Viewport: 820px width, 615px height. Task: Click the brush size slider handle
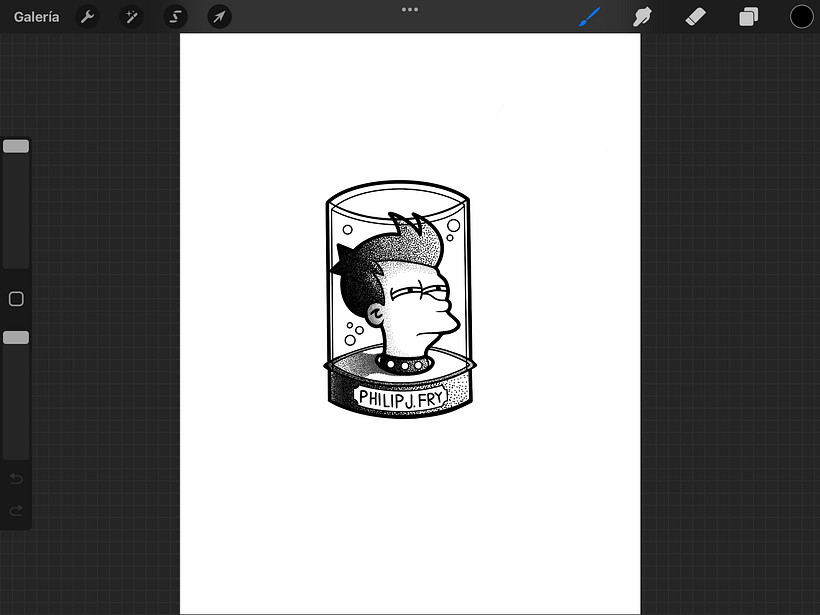point(16,146)
